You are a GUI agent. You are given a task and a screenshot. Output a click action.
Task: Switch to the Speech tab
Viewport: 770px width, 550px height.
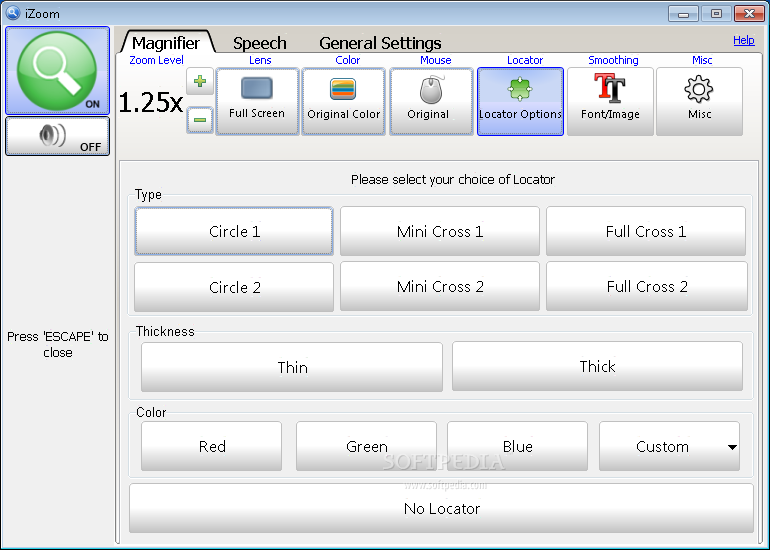260,43
